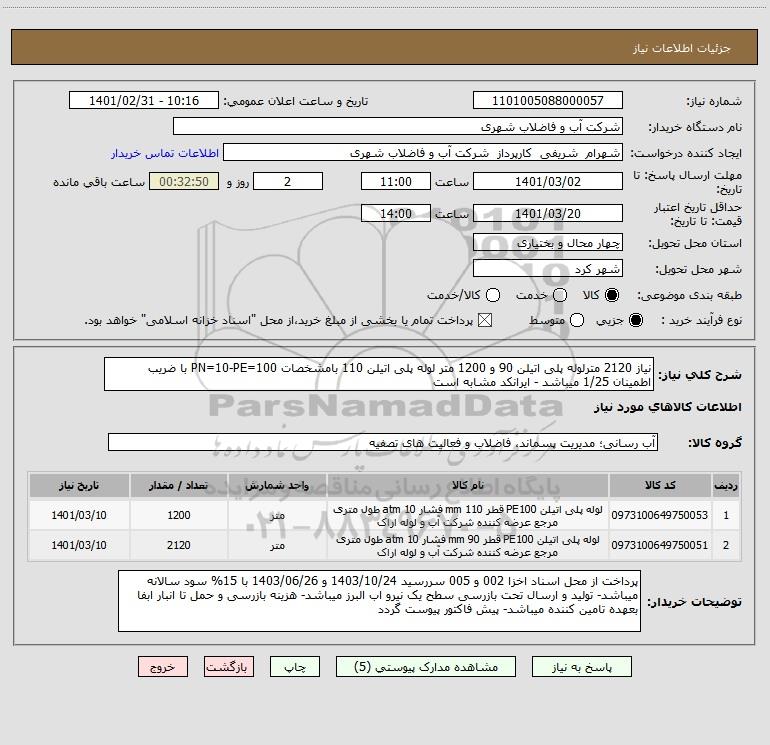
Task: Click the گروه کالا field
Action: pos(383,442)
